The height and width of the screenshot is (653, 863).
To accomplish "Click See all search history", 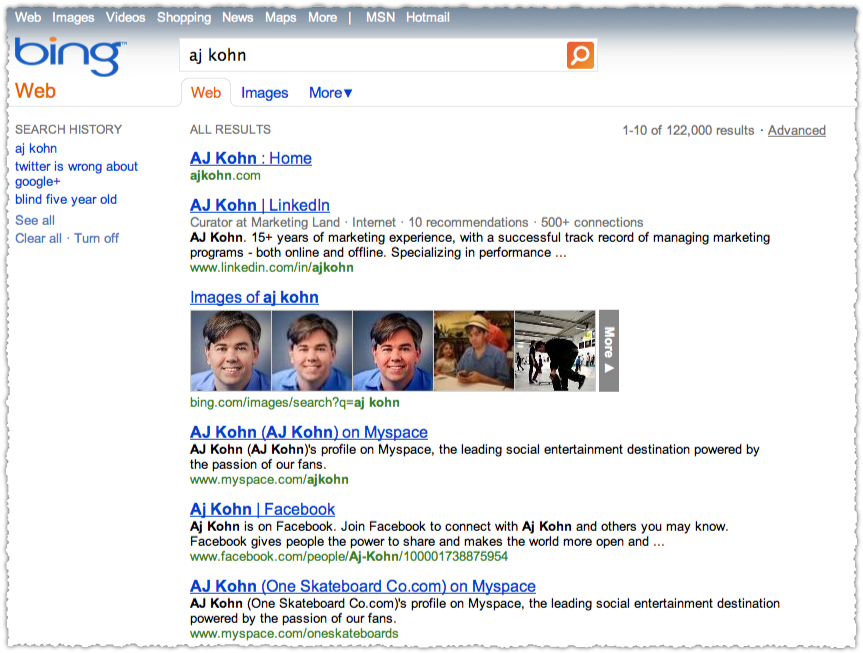I will [35, 220].
